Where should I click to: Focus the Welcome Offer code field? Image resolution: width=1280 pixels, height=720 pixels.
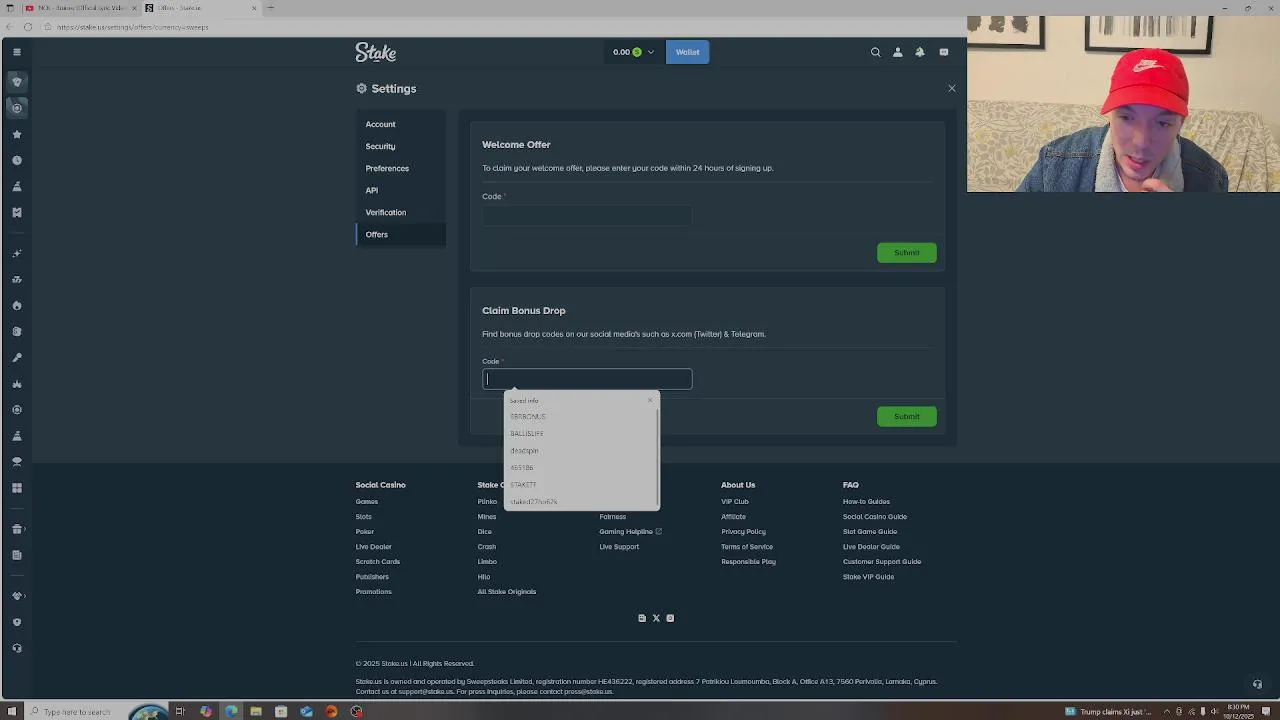coord(587,214)
